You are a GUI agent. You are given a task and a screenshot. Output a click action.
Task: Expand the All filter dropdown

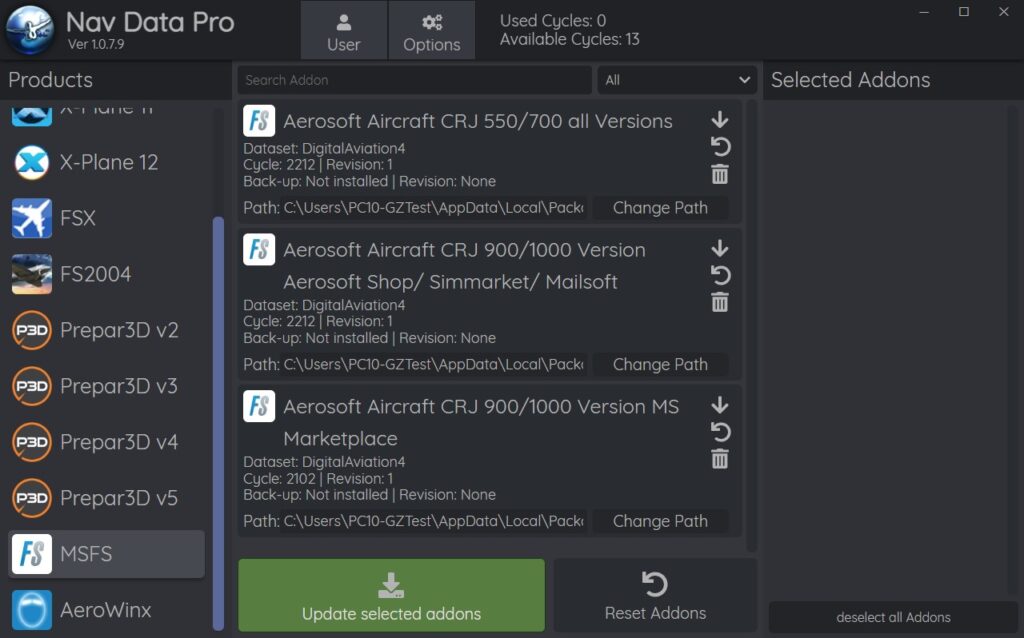click(677, 80)
